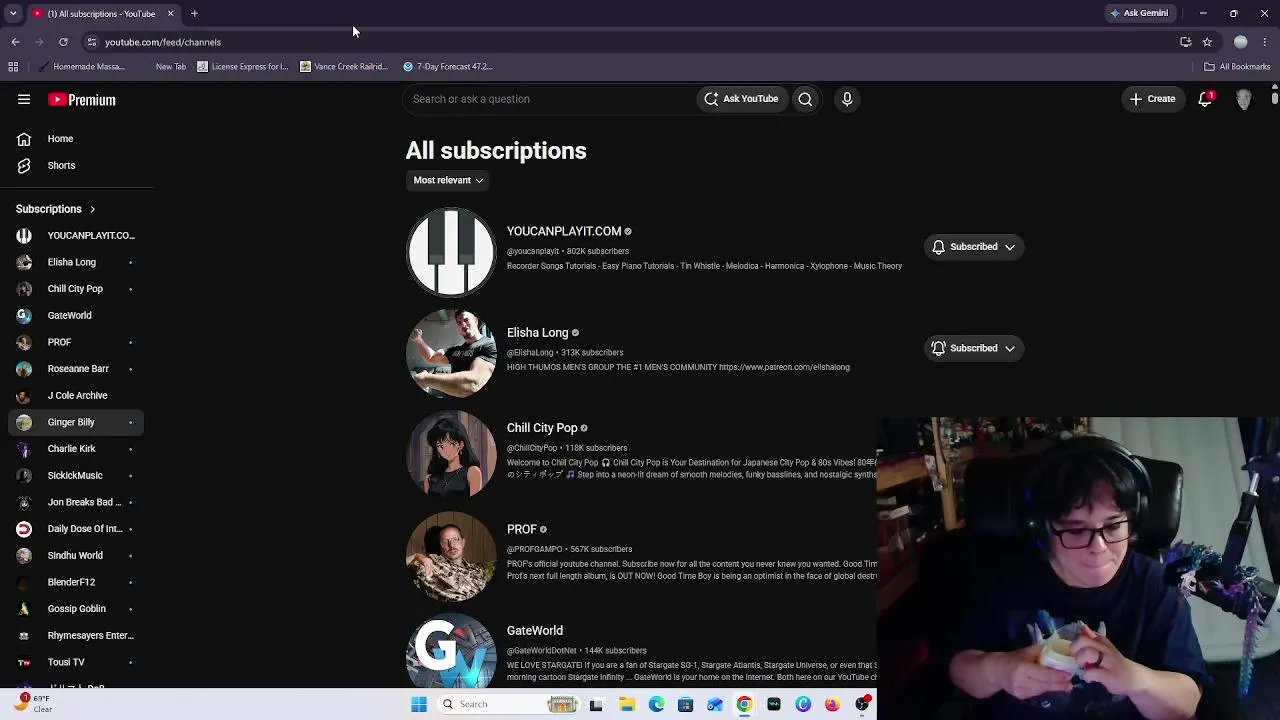Screen dimensions: 1280x720
Task: Click the Elisha Long notification bell
Action: click(x=938, y=348)
